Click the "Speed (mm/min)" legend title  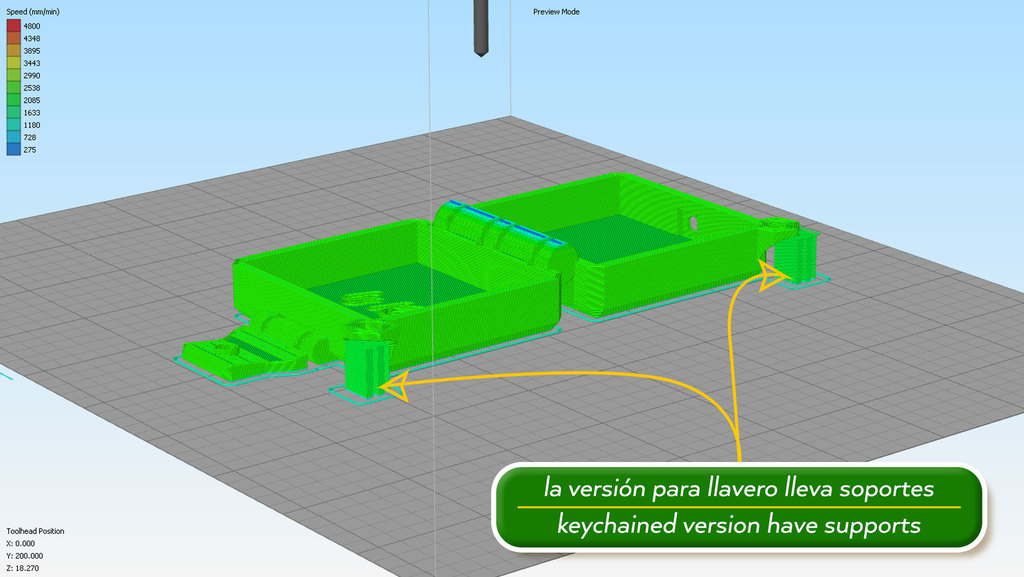(33, 12)
